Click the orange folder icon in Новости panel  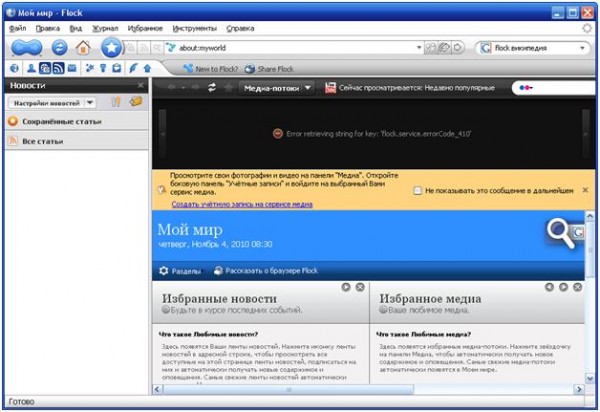(136, 101)
